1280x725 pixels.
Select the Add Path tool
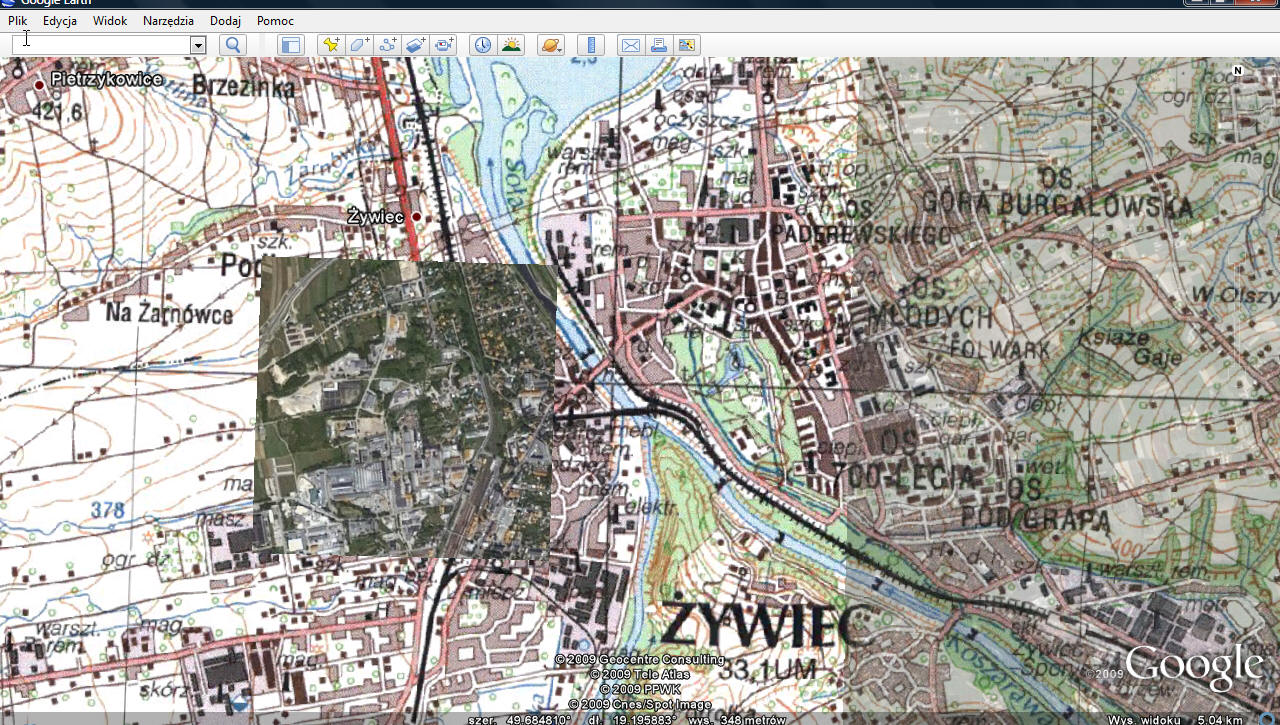(388, 45)
